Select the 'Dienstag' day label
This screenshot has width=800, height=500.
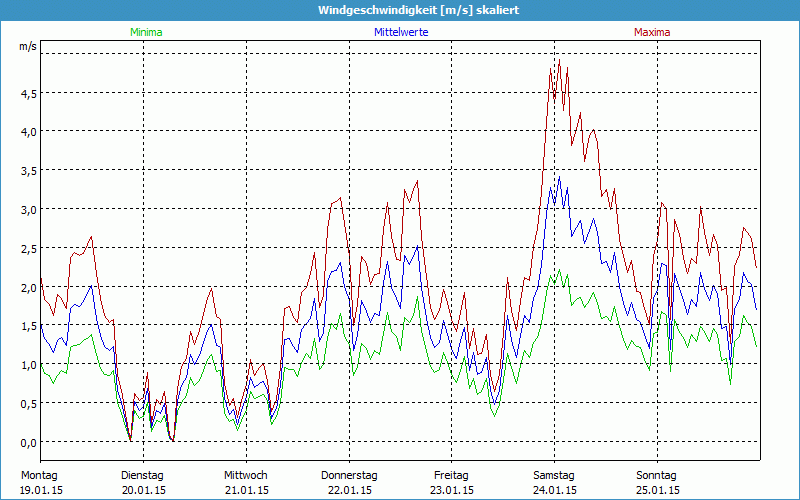[x=142, y=475]
